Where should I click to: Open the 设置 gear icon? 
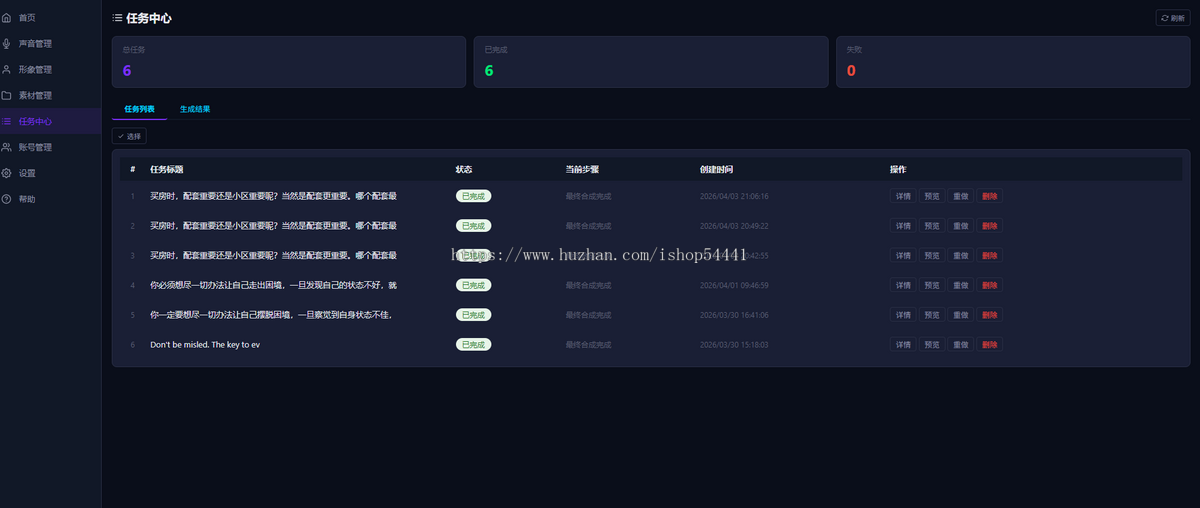click(x=7, y=173)
